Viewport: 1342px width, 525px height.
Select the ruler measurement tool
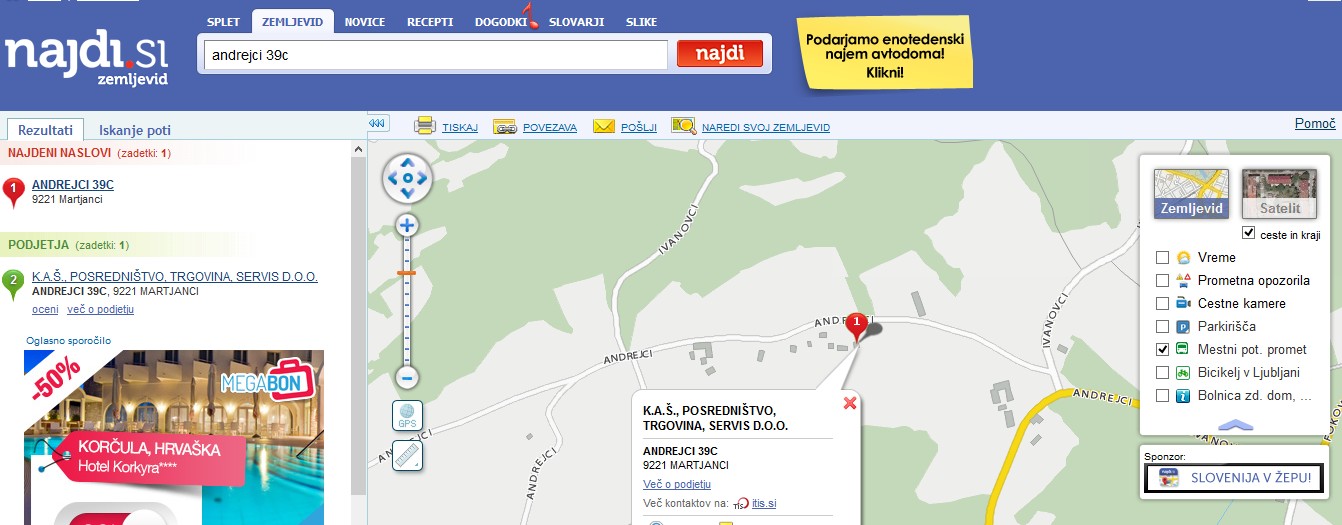[x=407, y=456]
